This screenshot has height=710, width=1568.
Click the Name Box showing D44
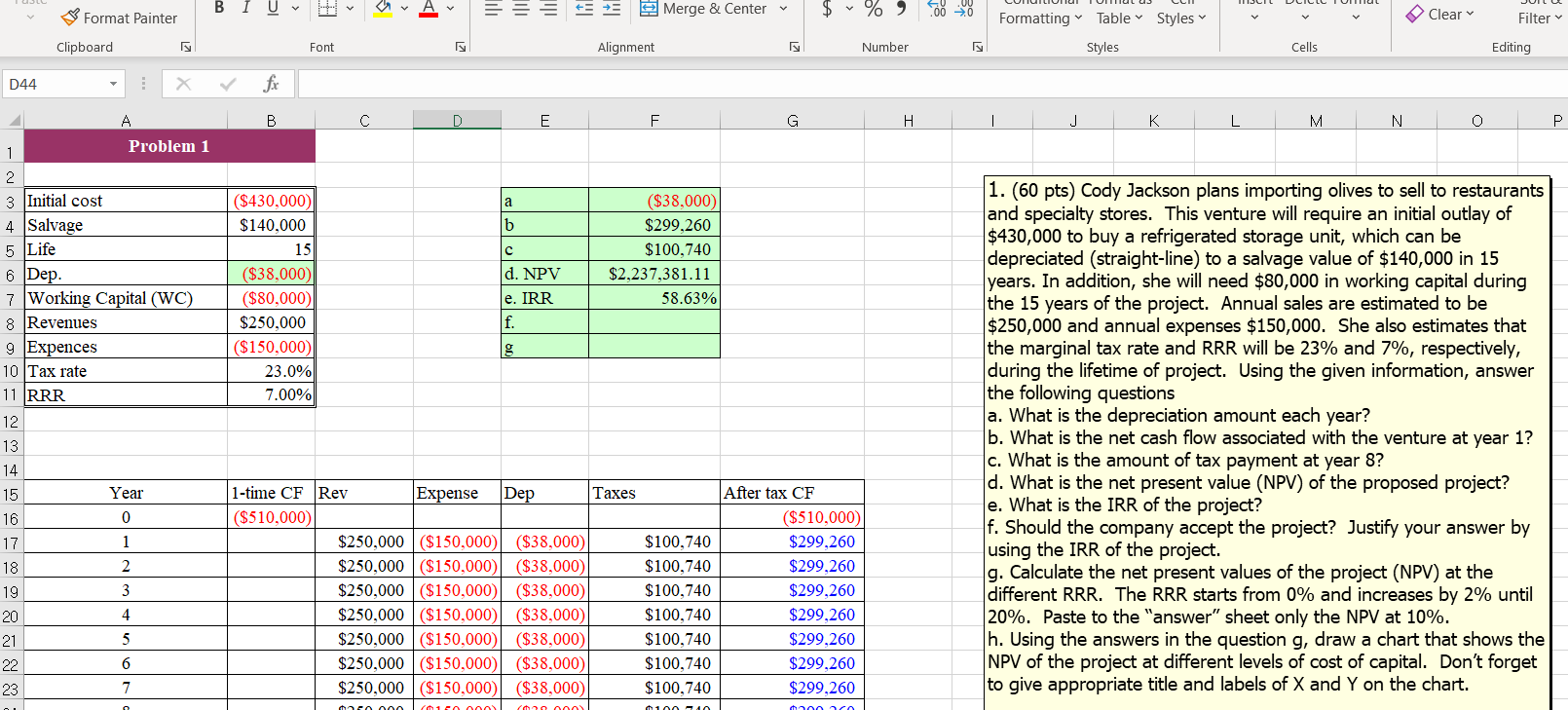pyautogui.click(x=55, y=84)
